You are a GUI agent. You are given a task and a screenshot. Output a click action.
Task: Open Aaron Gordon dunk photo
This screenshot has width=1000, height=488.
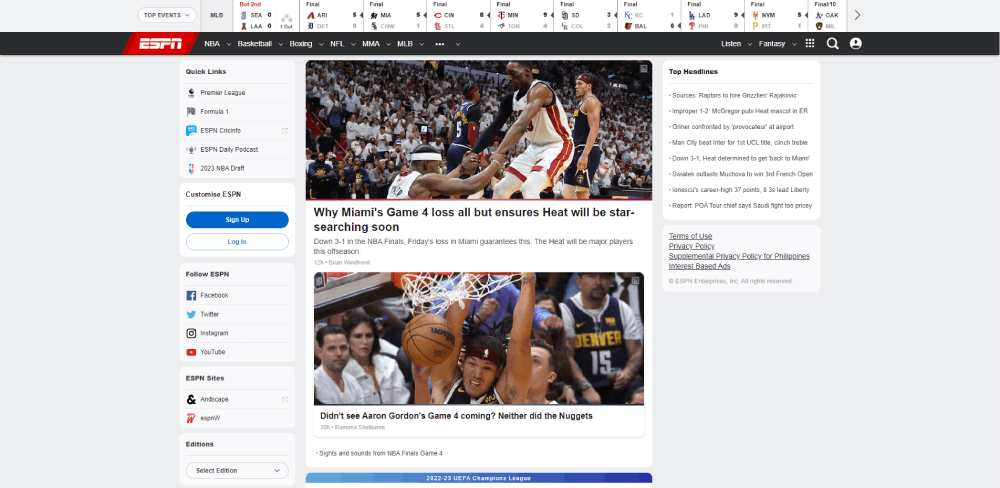point(478,338)
